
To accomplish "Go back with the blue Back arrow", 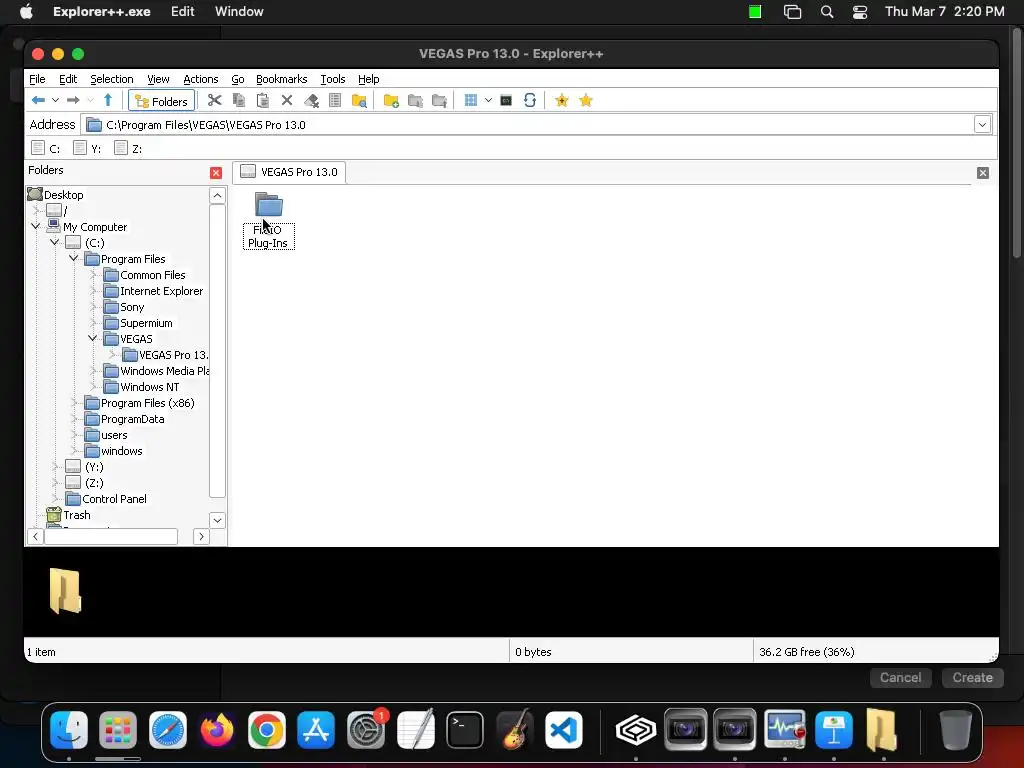I will click(x=38, y=101).
